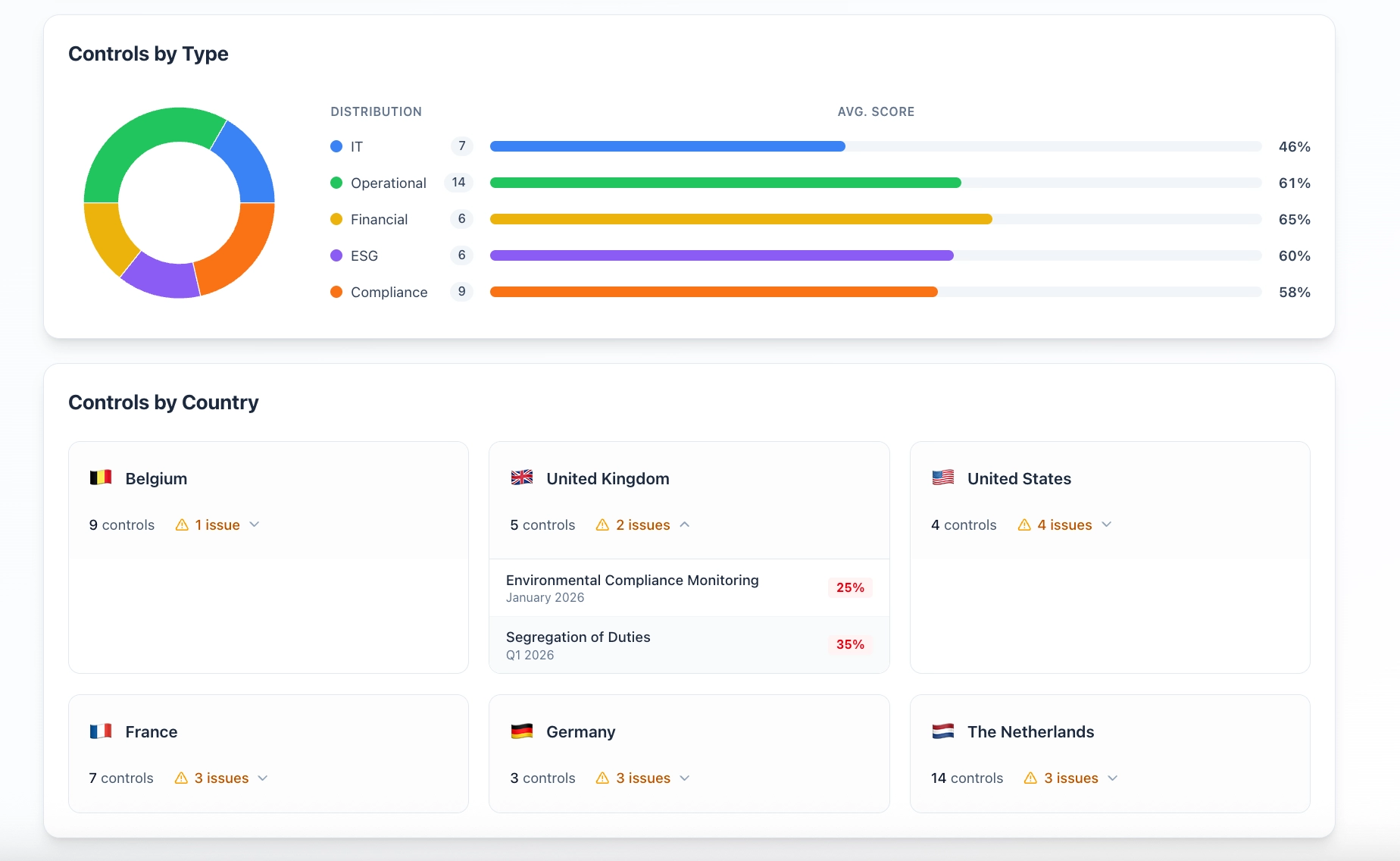Expand The Netherlands issues list
The height and width of the screenshot is (861, 1400).
(x=1113, y=778)
